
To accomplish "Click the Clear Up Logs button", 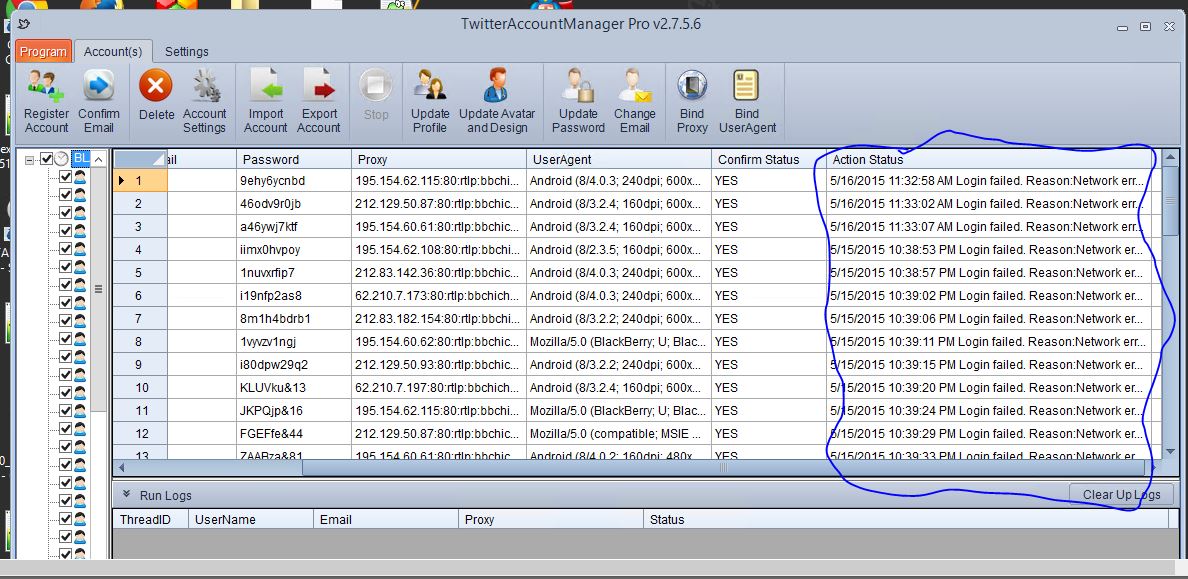I will [1121, 495].
